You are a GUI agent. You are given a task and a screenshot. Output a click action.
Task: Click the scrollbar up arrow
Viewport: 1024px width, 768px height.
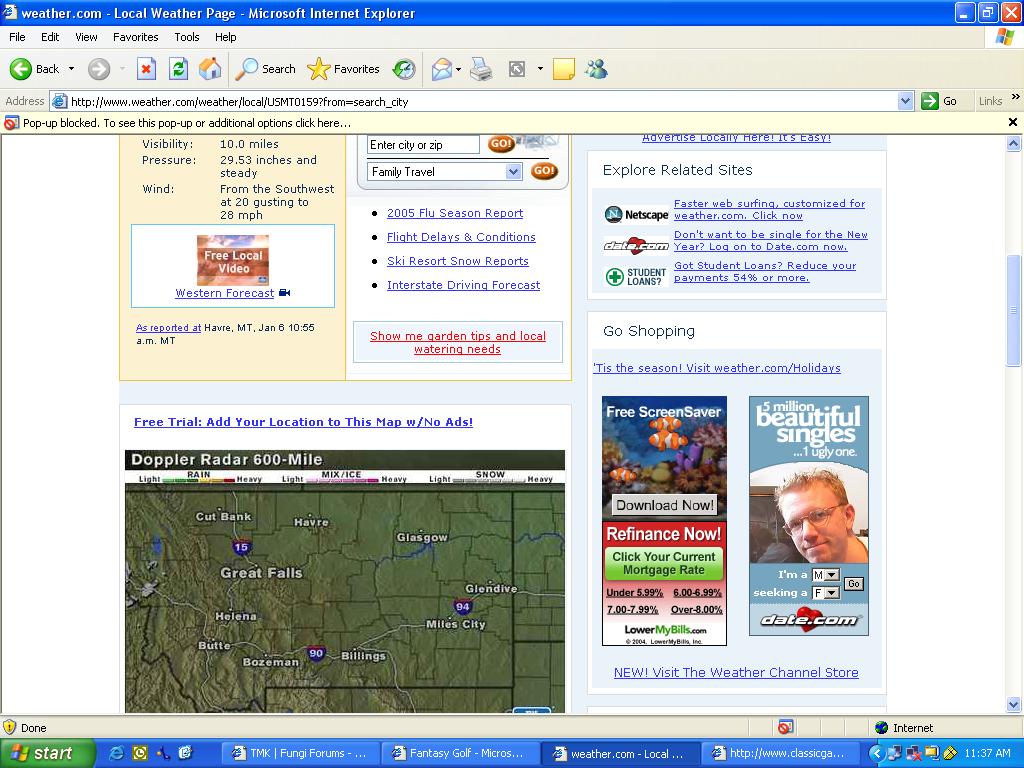[1013, 144]
